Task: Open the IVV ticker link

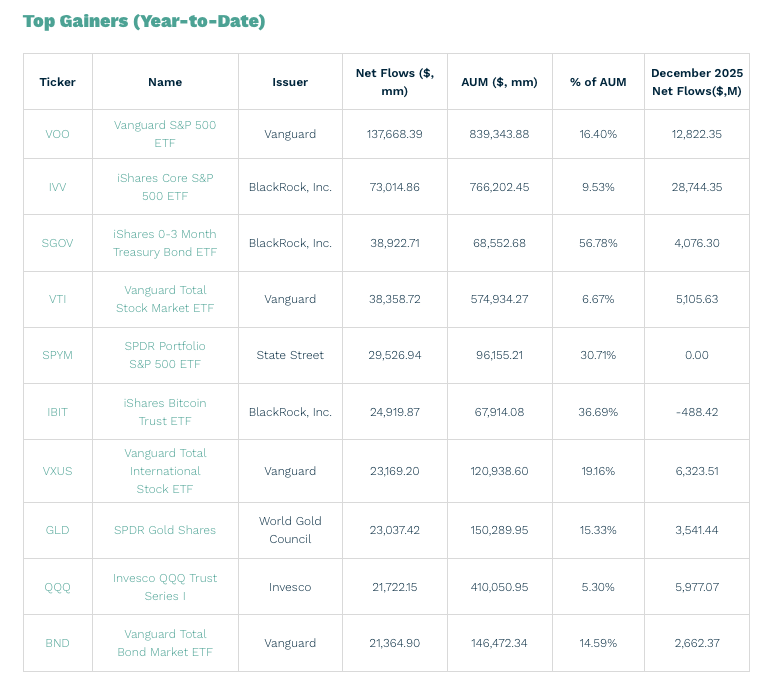Action: [x=58, y=187]
